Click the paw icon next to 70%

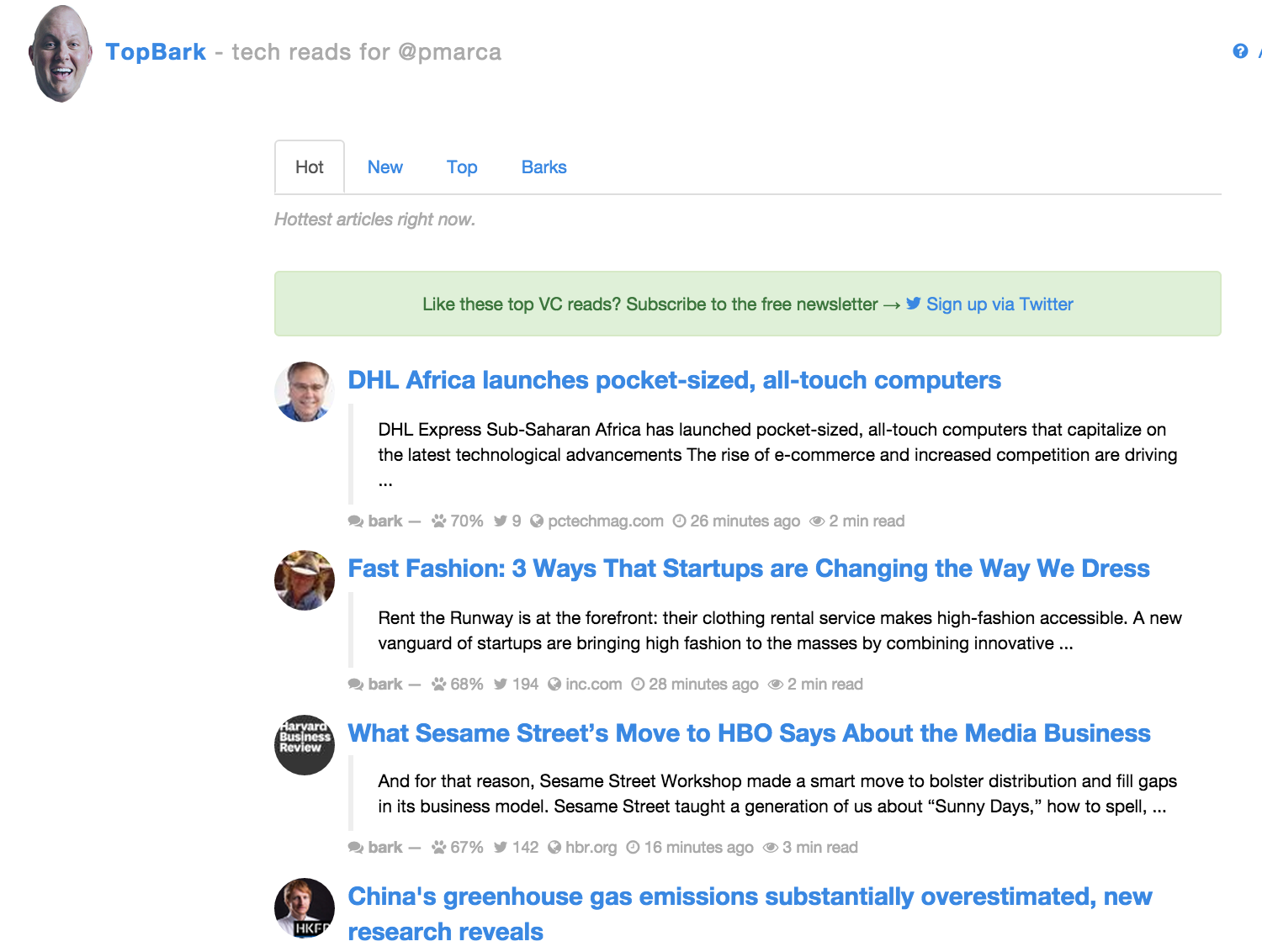[x=439, y=521]
